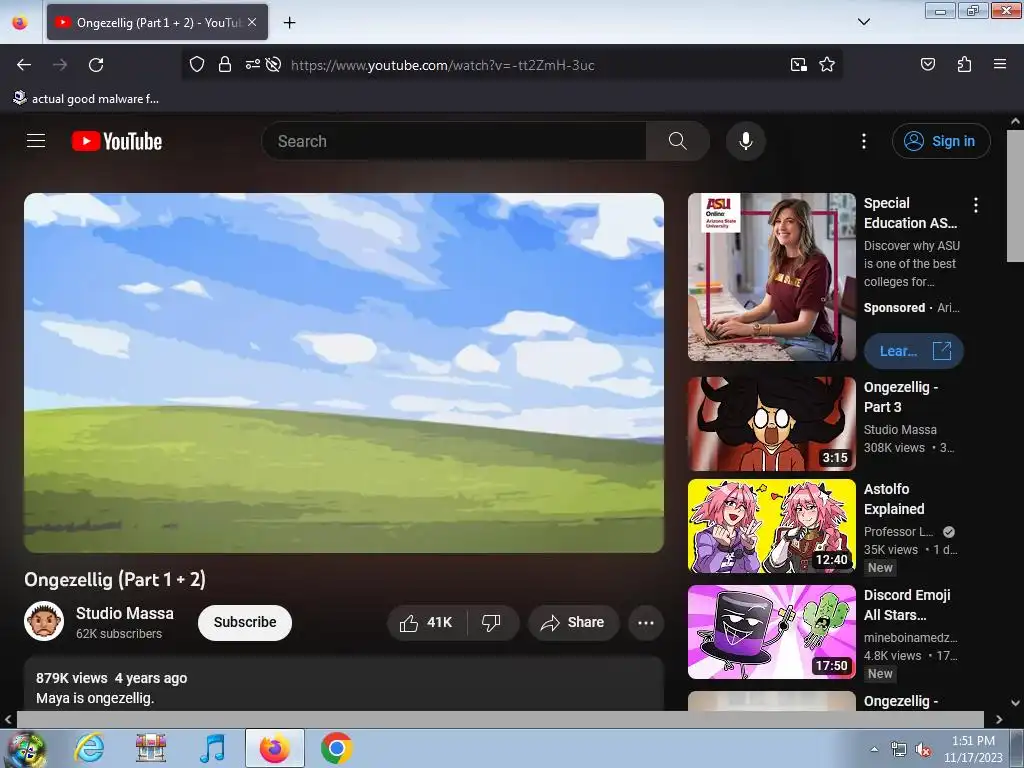Viewport: 1024px width, 768px height.
Task: Click the Sign in button
Action: click(x=941, y=141)
